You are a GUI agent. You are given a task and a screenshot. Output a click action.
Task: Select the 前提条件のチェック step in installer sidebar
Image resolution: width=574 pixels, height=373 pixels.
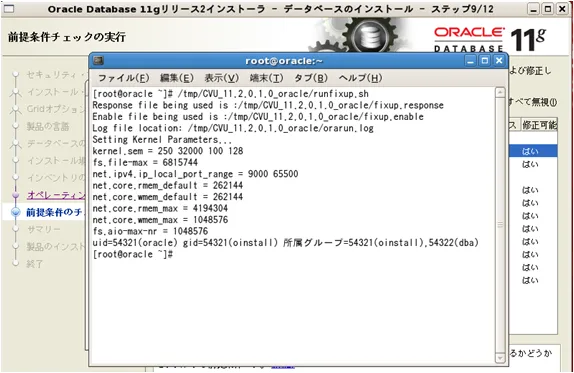click(x=54, y=212)
